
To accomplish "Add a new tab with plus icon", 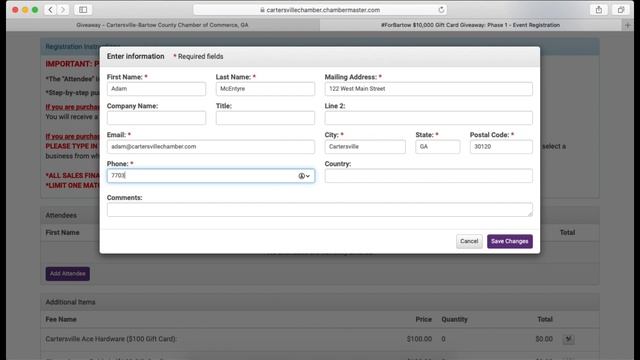I will 628,25.
